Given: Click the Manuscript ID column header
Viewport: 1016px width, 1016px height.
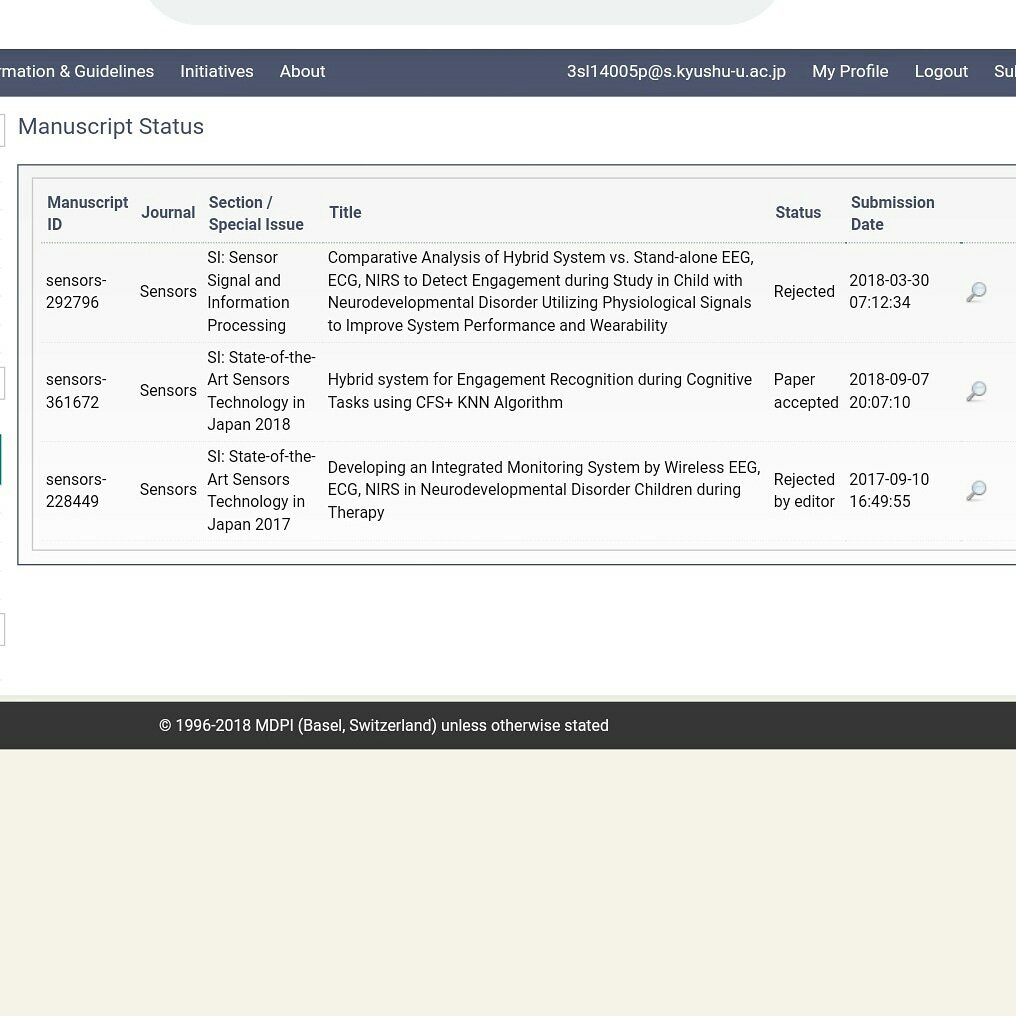Looking at the screenshot, I should point(87,213).
